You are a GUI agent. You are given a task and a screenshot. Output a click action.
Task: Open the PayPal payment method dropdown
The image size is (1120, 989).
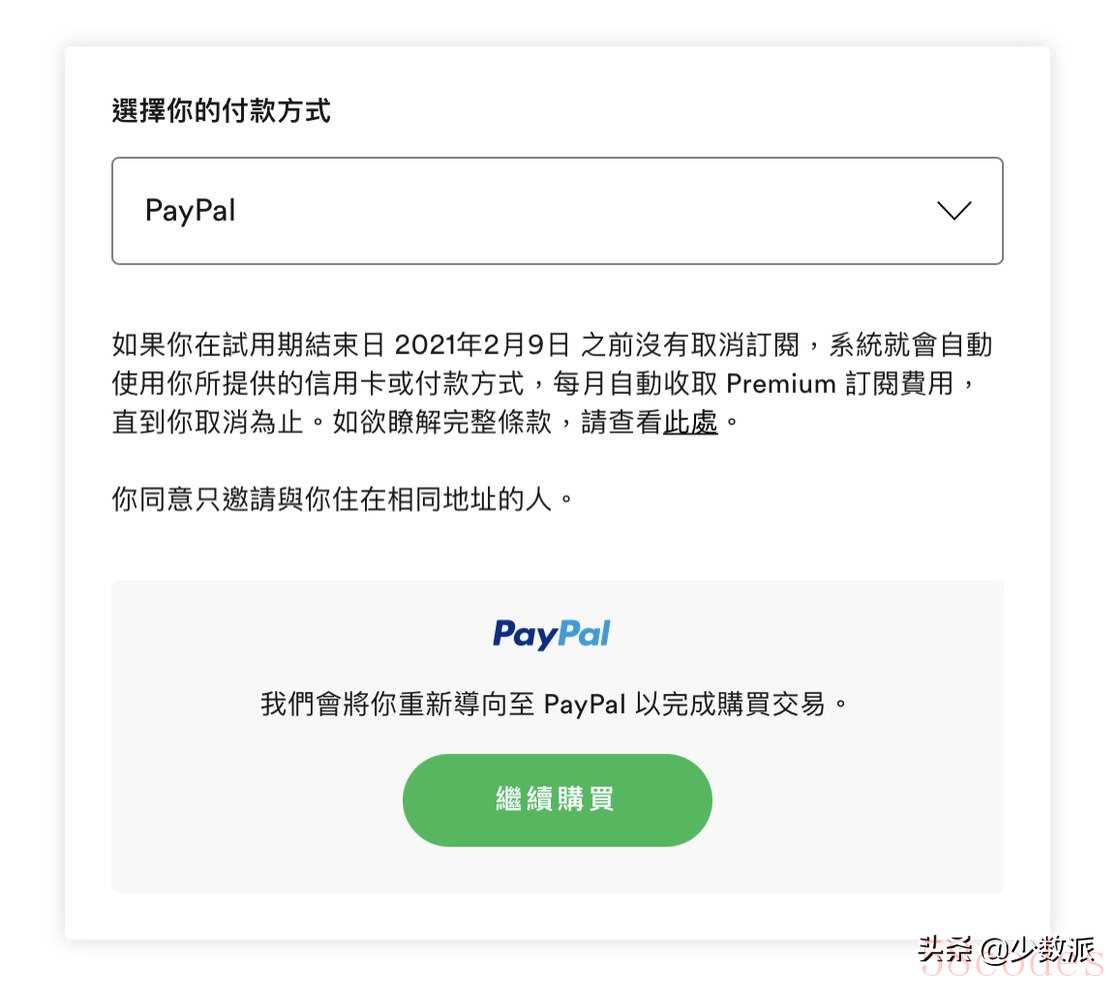coord(557,211)
